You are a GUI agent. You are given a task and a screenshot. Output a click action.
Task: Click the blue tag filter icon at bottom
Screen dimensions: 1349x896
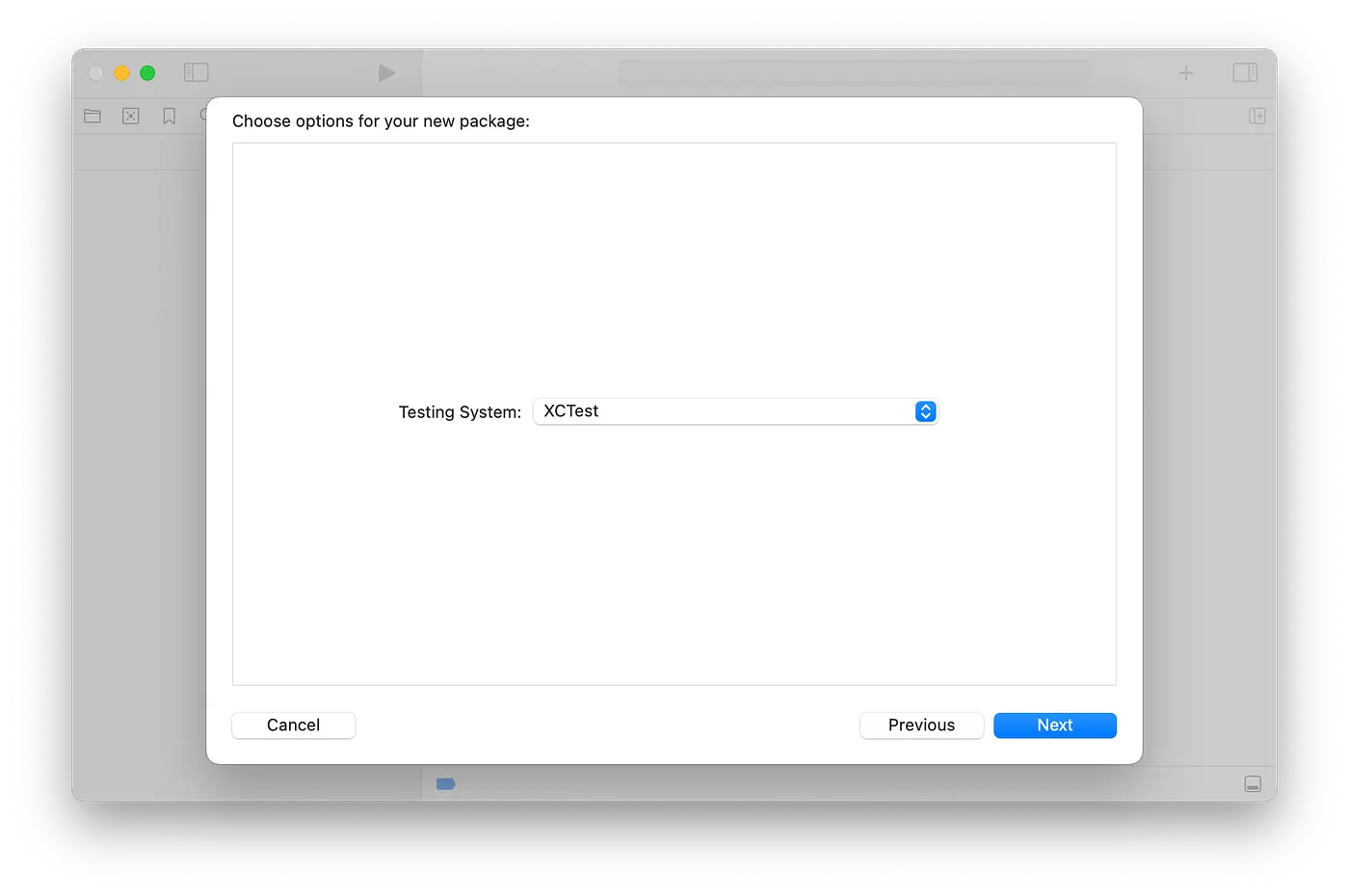pyautogui.click(x=445, y=783)
